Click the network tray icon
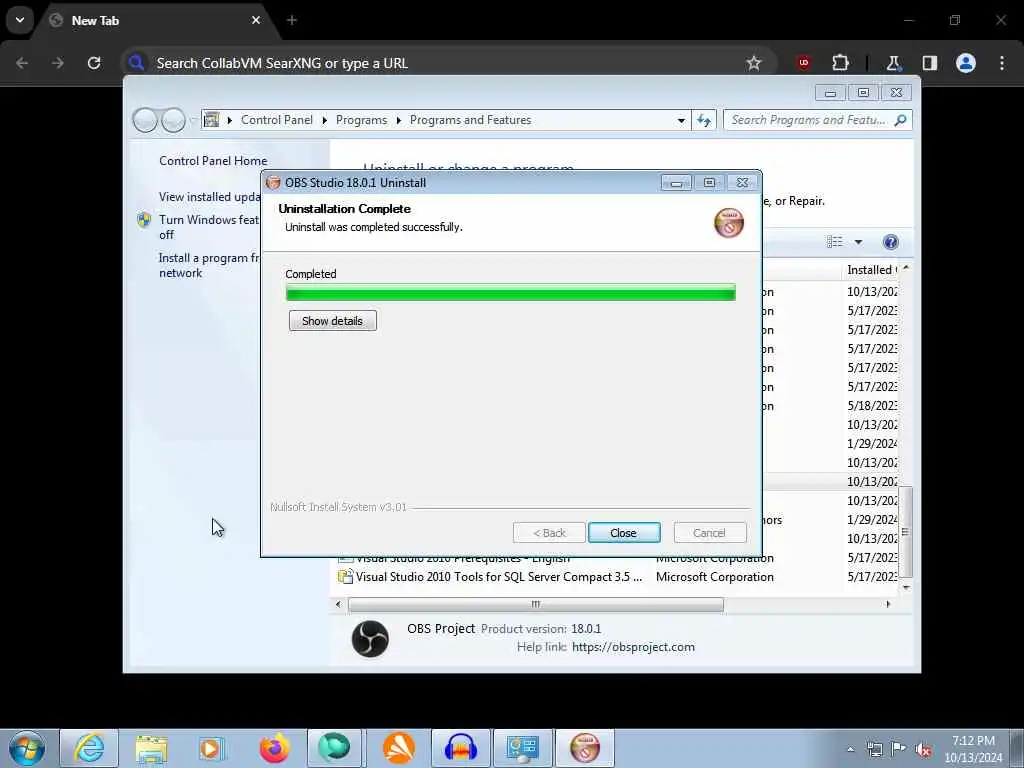This screenshot has height=768, width=1024. click(x=874, y=749)
